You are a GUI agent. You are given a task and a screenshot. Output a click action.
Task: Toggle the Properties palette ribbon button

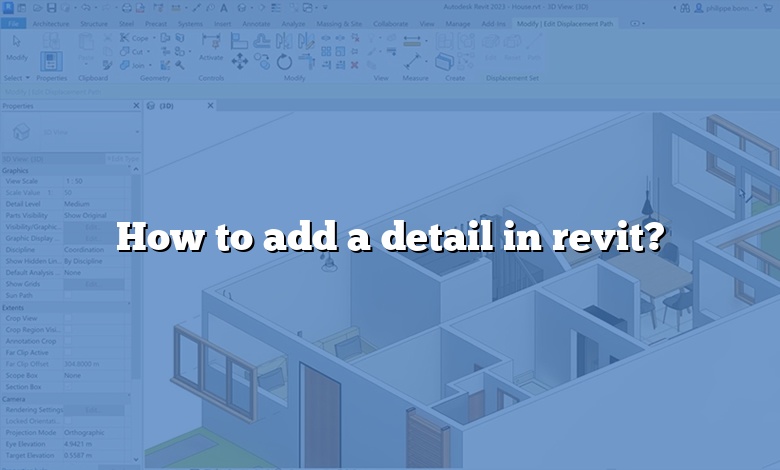click(x=51, y=62)
